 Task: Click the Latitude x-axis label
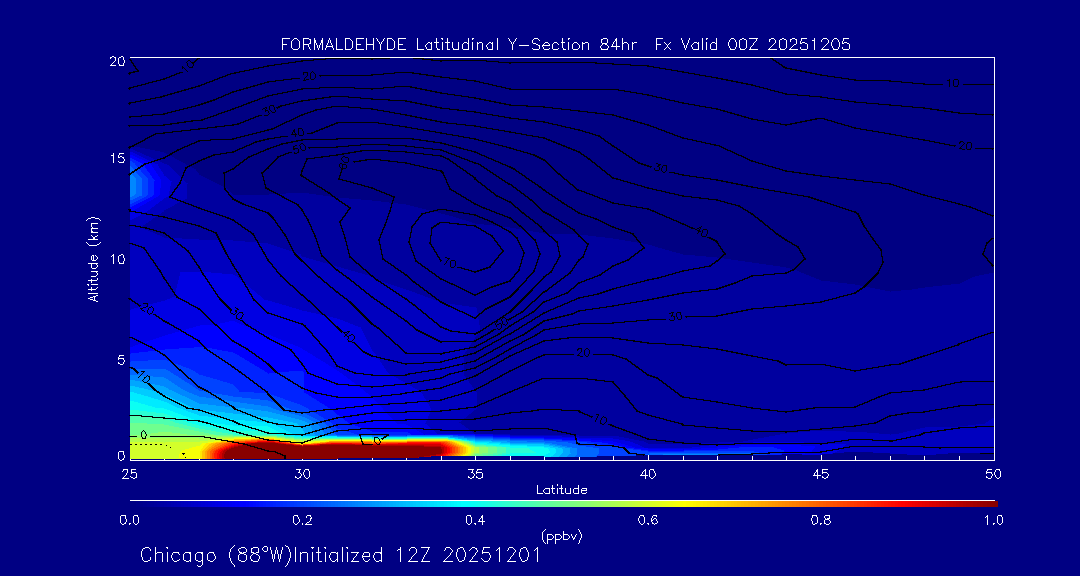pyautogui.click(x=561, y=489)
